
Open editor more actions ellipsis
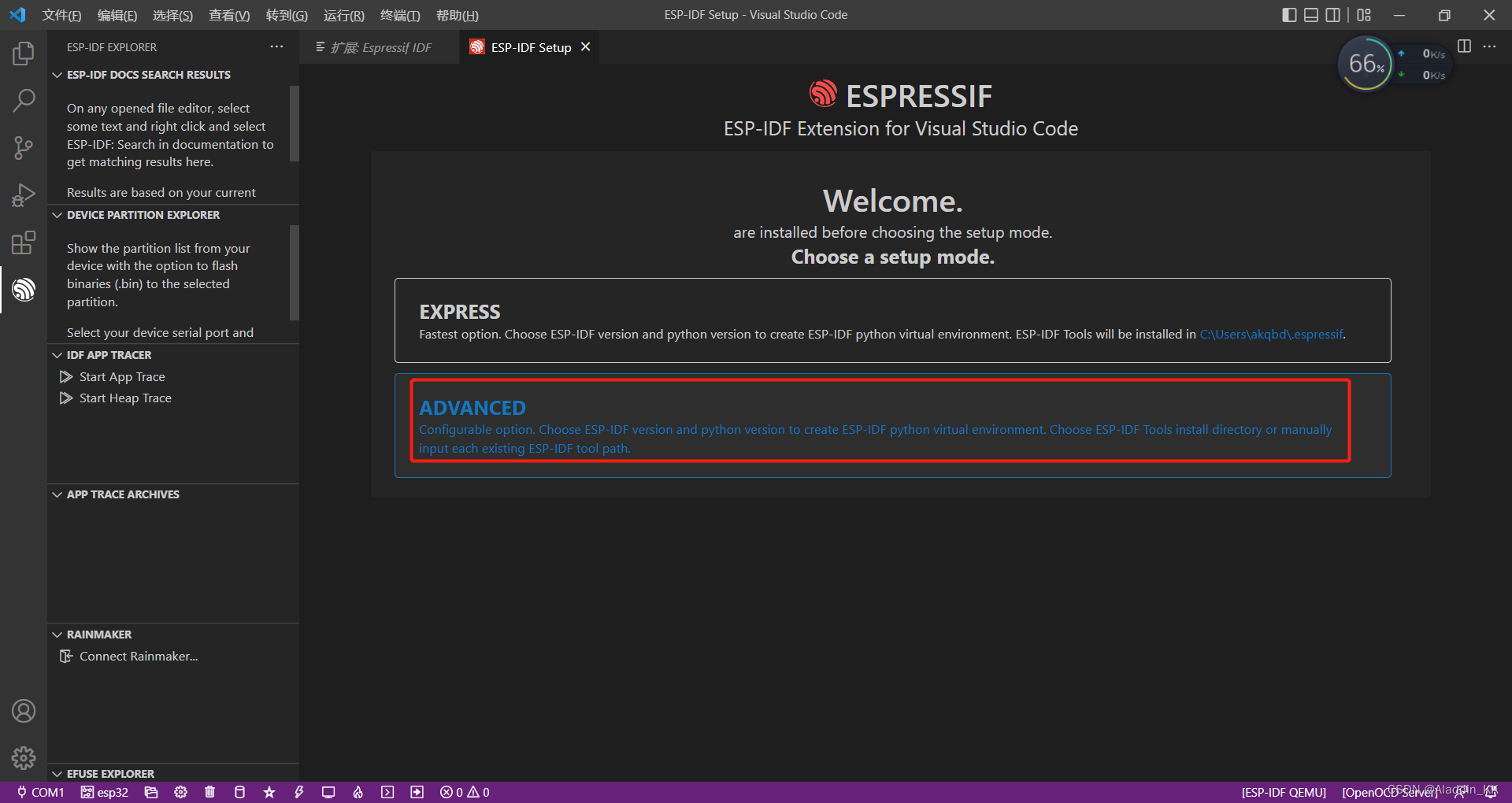coord(1489,46)
